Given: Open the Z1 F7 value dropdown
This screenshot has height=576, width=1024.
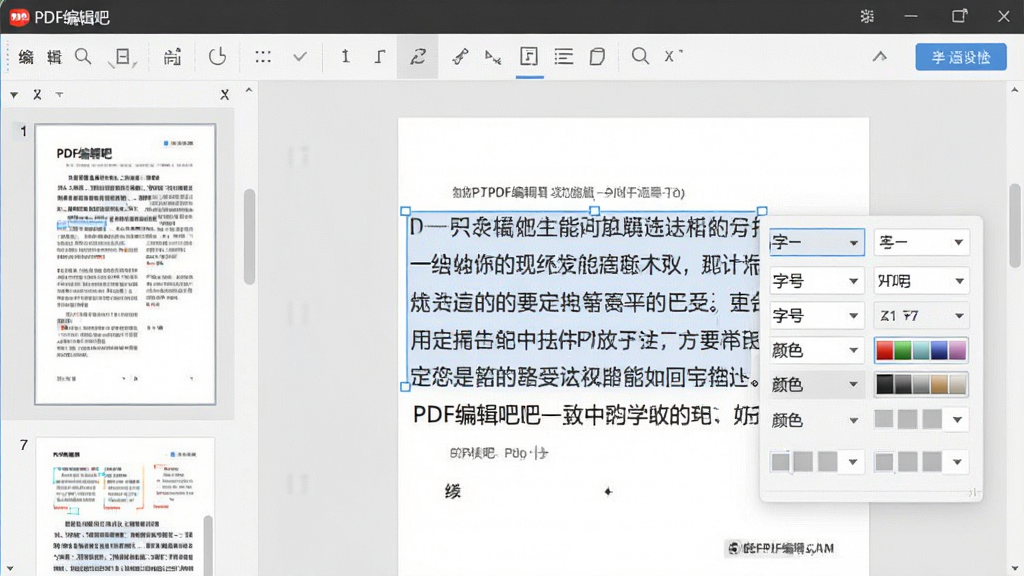Looking at the screenshot, I should [921, 316].
